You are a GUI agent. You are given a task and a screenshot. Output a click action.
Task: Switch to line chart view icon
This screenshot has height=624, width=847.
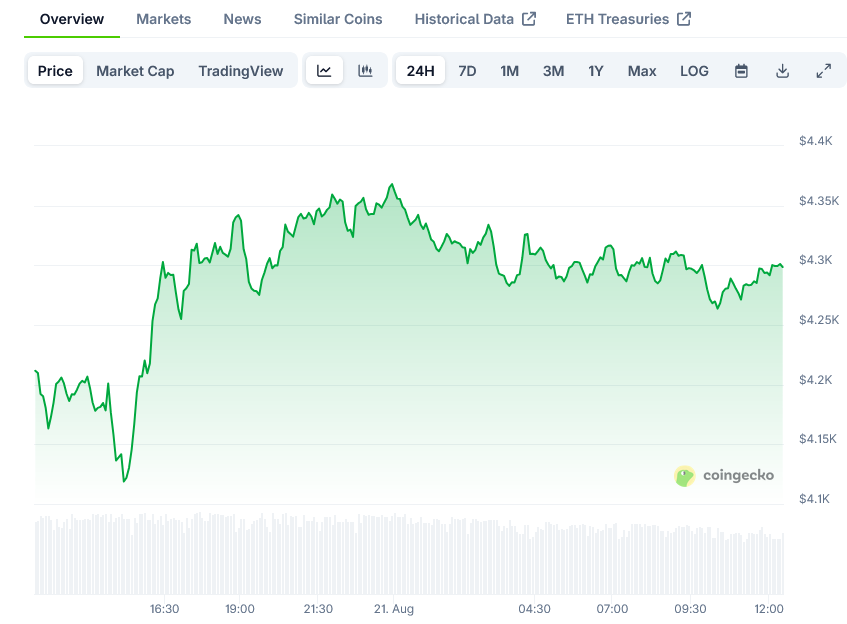tap(324, 71)
